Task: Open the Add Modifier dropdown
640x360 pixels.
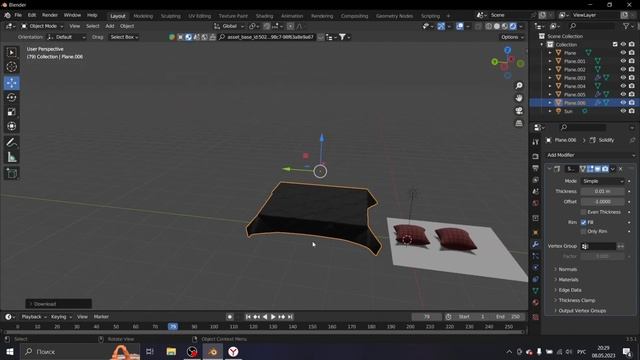Action: (x=591, y=155)
